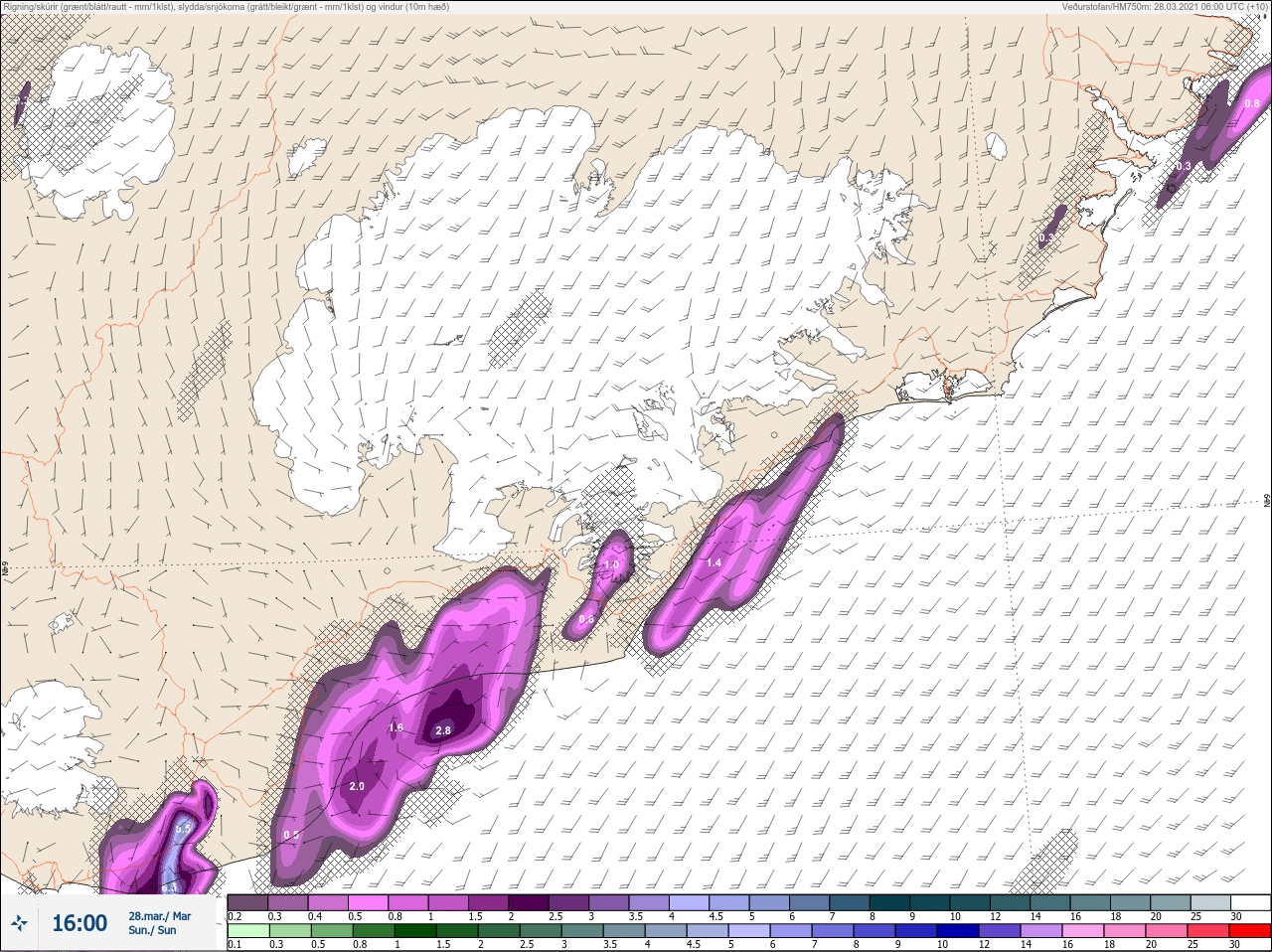Click the 1.4 precipitation value on the map
Image resolution: width=1272 pixels, height=952 pixels.
coord(714,562)
